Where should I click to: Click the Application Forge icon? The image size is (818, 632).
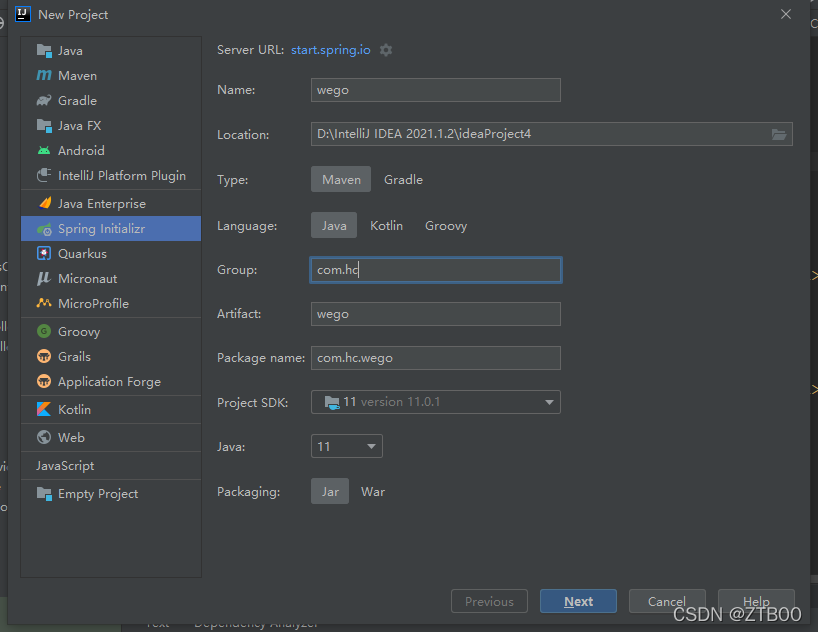click(x=44, y=381)
